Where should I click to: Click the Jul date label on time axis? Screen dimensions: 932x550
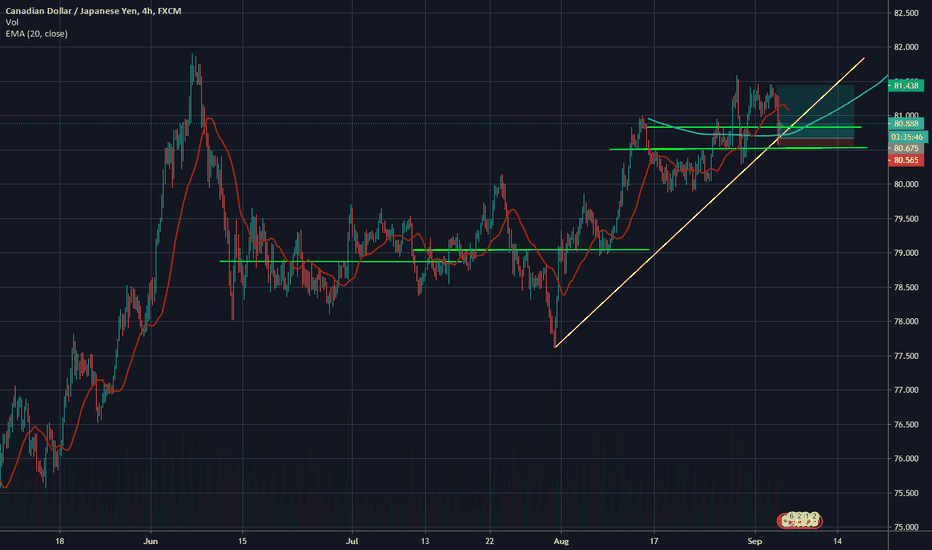(x=352, y=541)
